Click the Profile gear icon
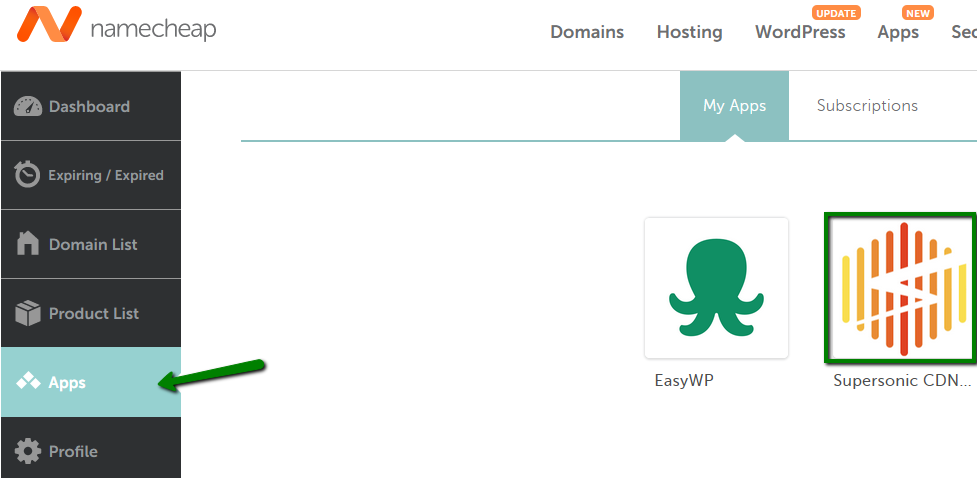 [x=28, y=451]
